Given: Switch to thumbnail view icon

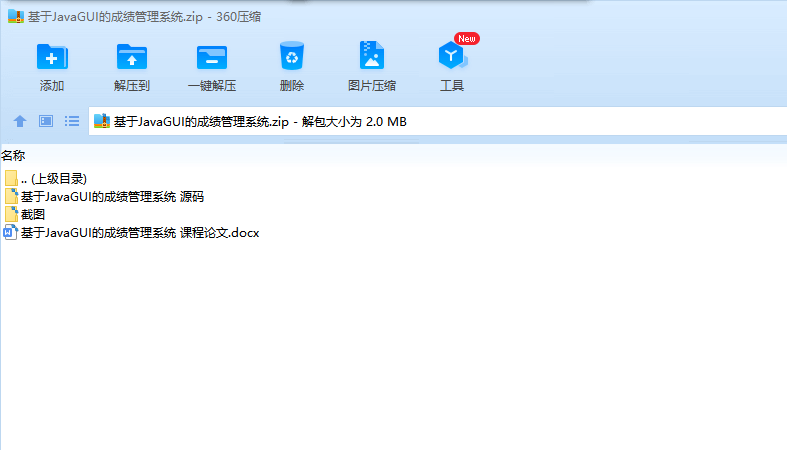Looking at the screenshot, I should coord(46,121).
